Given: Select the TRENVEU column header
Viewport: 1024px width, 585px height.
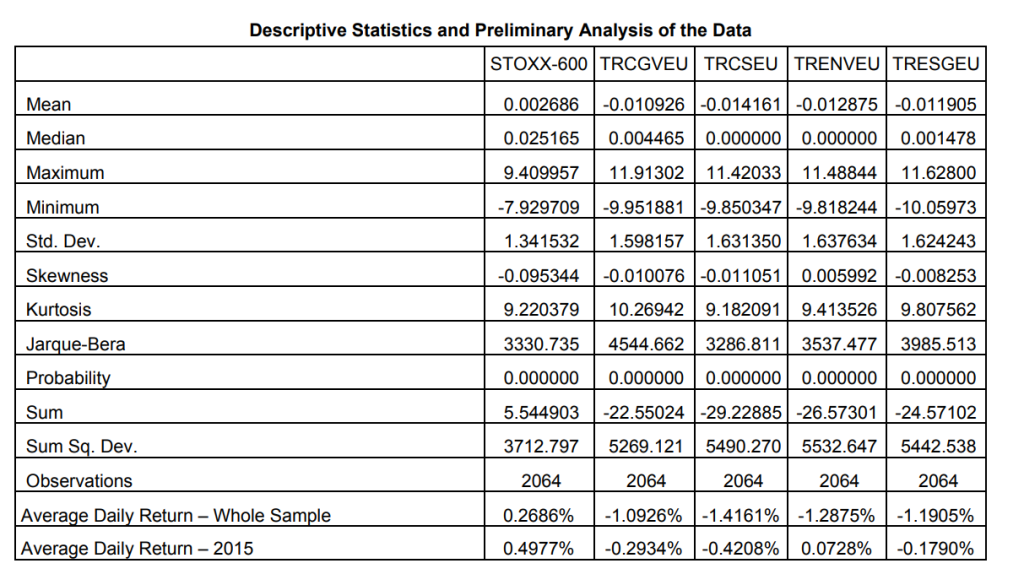Looking at the screenshot, I should pos(837,64).
